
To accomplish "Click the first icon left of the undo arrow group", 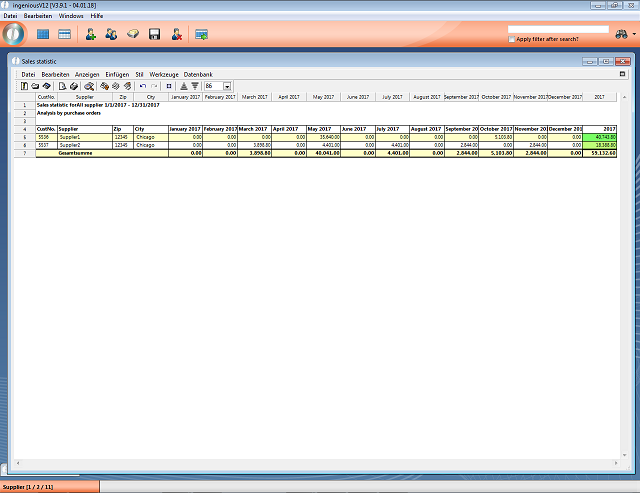I will (x=104, y=86).
